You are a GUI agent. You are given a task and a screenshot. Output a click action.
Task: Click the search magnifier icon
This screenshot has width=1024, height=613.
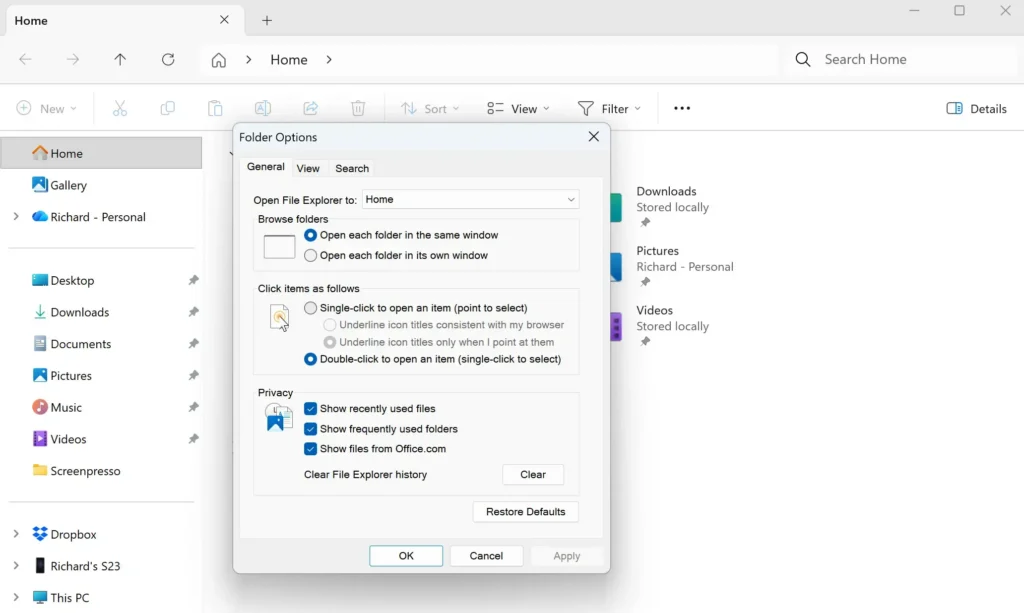coord(803,59)
